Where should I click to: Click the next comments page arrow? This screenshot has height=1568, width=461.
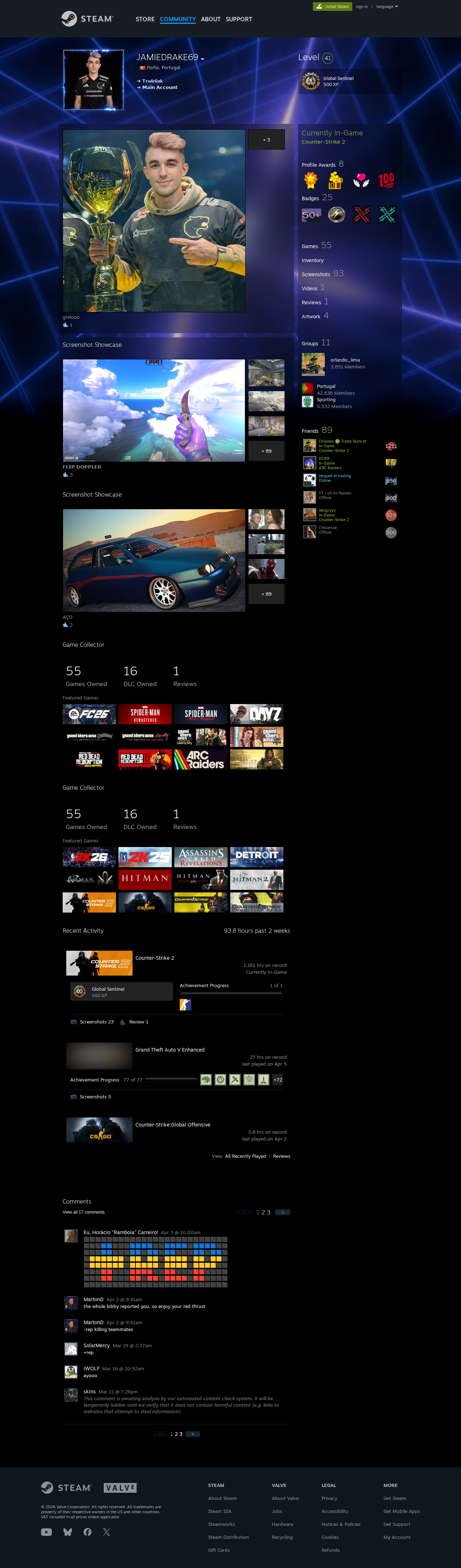283,1212
